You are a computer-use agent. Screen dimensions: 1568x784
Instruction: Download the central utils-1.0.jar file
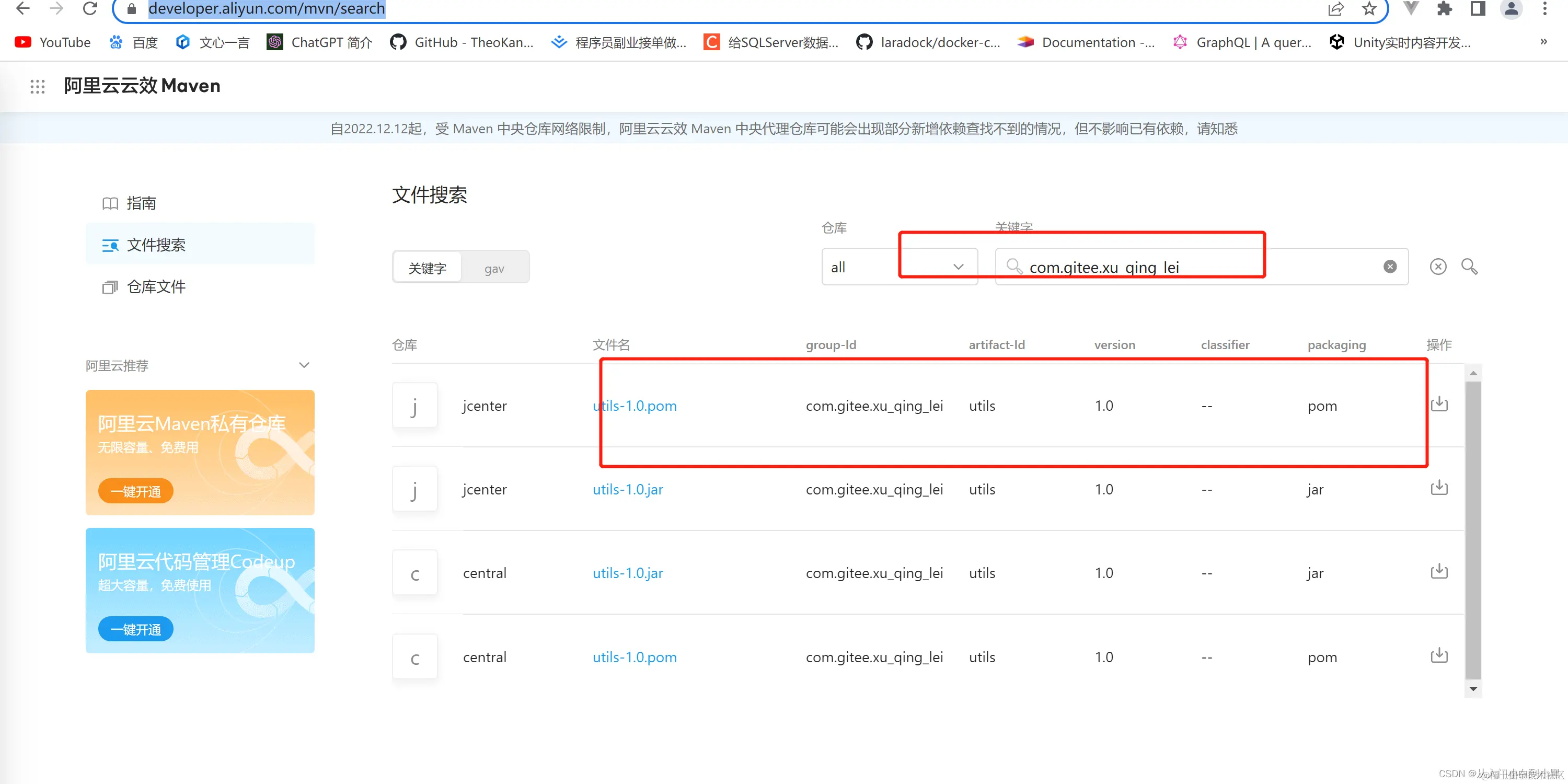pyautogui.click(x=1439, y=571)
